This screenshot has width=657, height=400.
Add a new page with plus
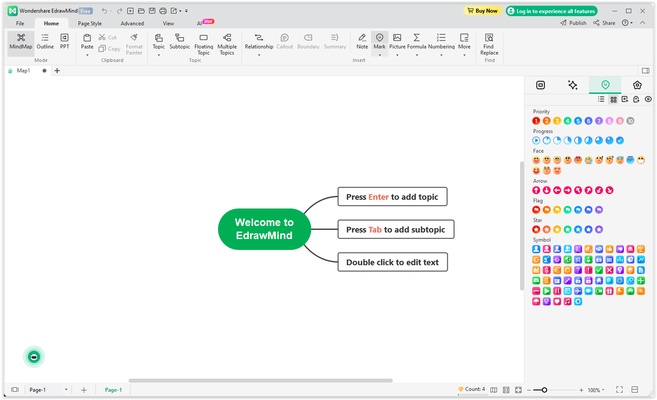pyautogui.click(x=84, y=390)
